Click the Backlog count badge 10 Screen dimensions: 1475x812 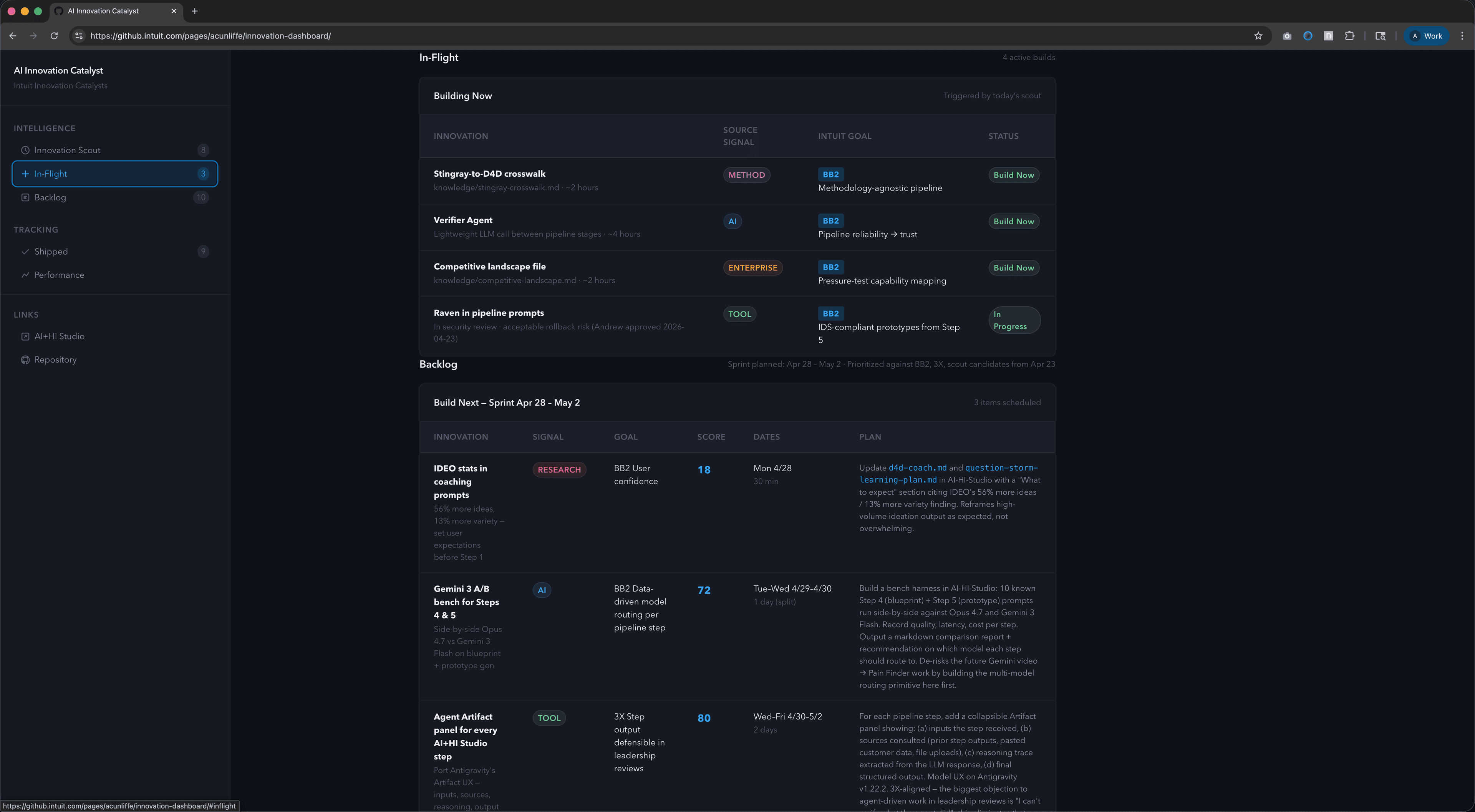201,197
